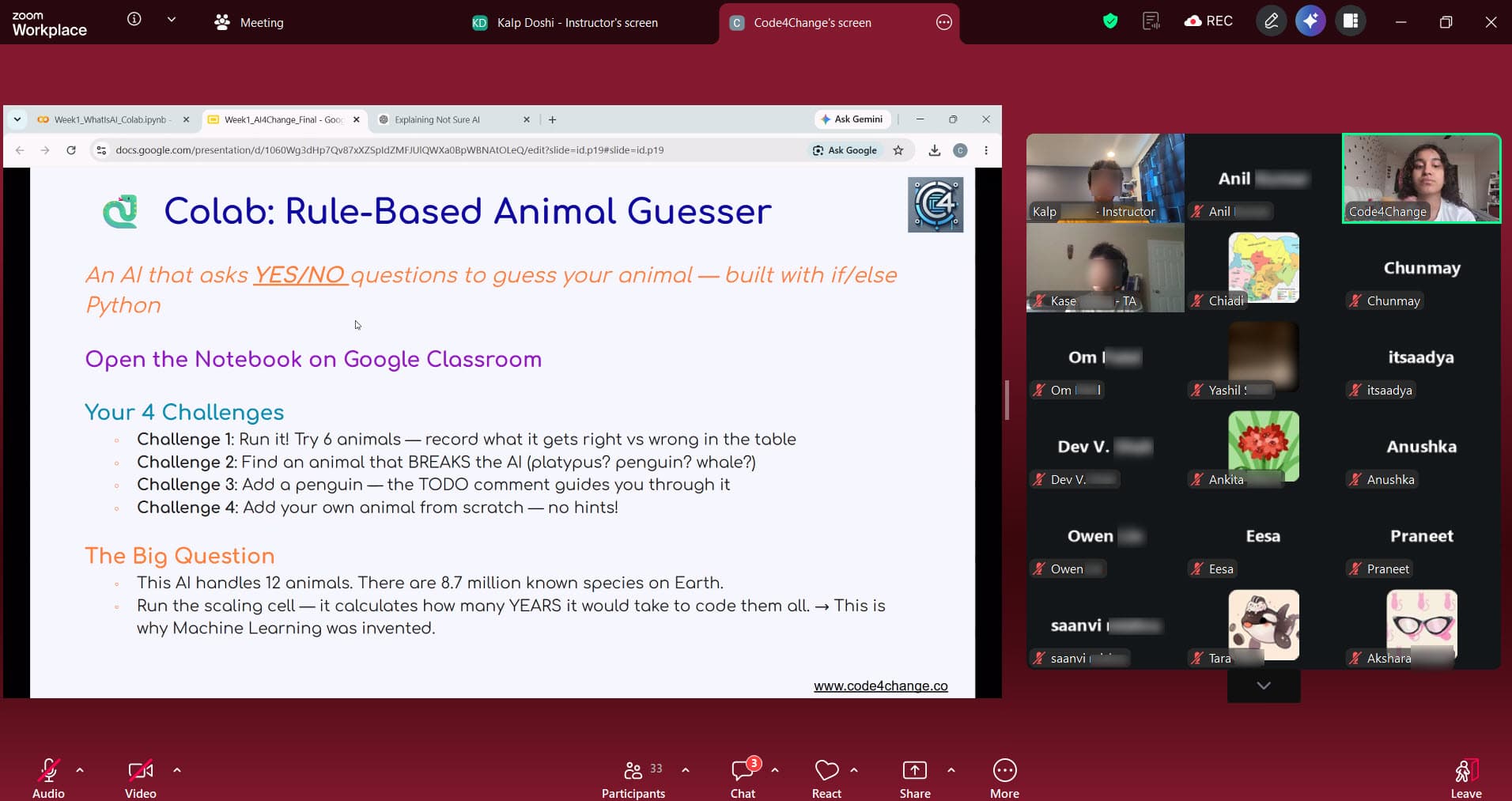Screen dimensions: 1512x801
Task: Click the Zoom Workplace logo
Action: (x=49, y=24)
